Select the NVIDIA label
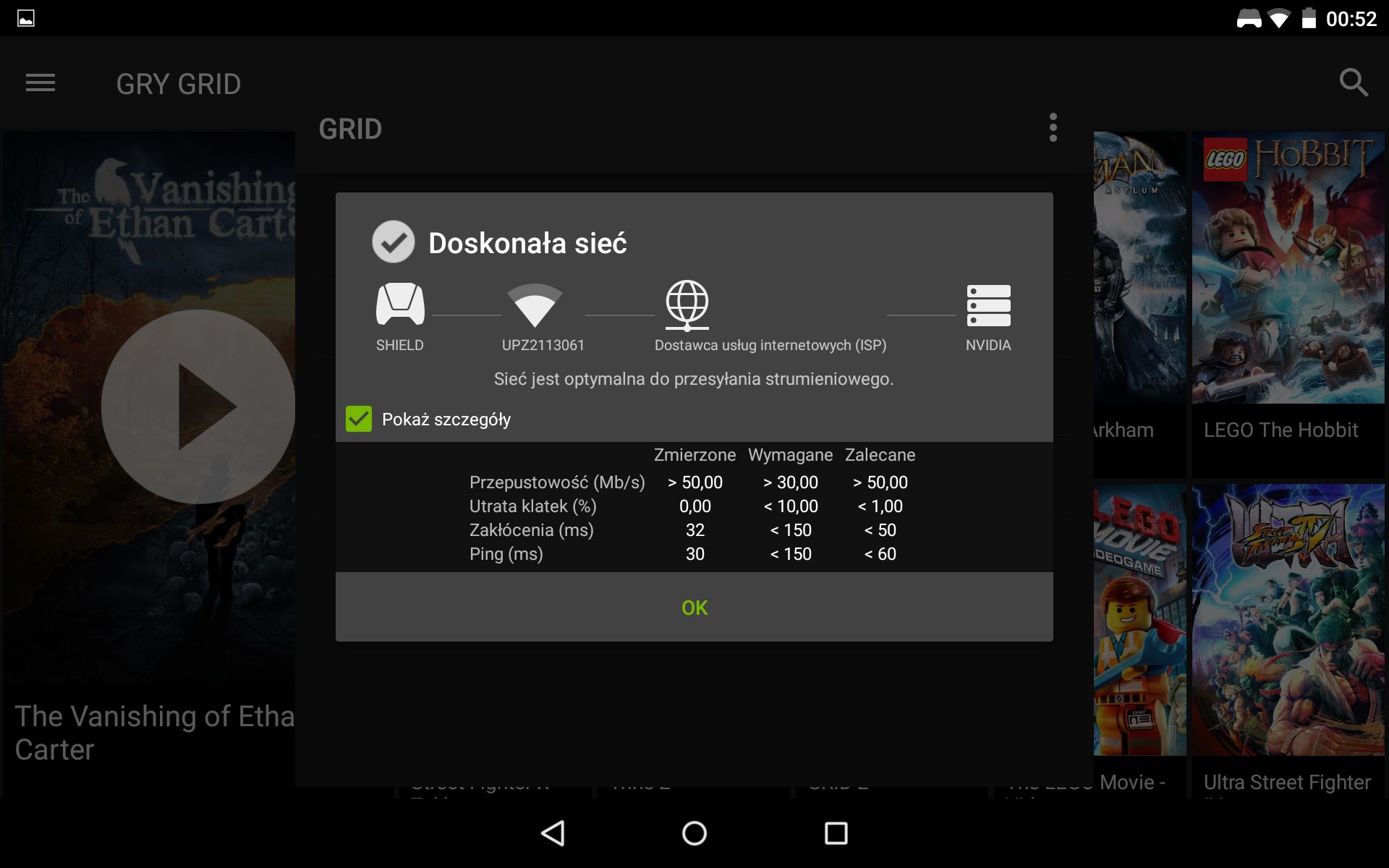This screenshot has width=1389, height=868. coord(988,345)
